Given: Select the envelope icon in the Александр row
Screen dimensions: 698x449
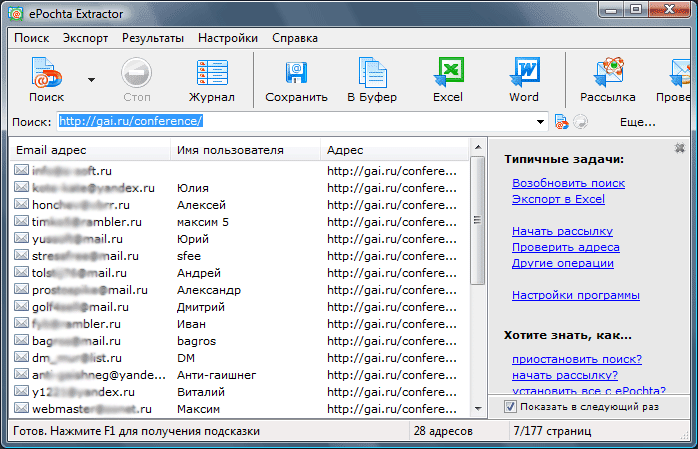Looking at the screenshot, I should tap(21, 289).
